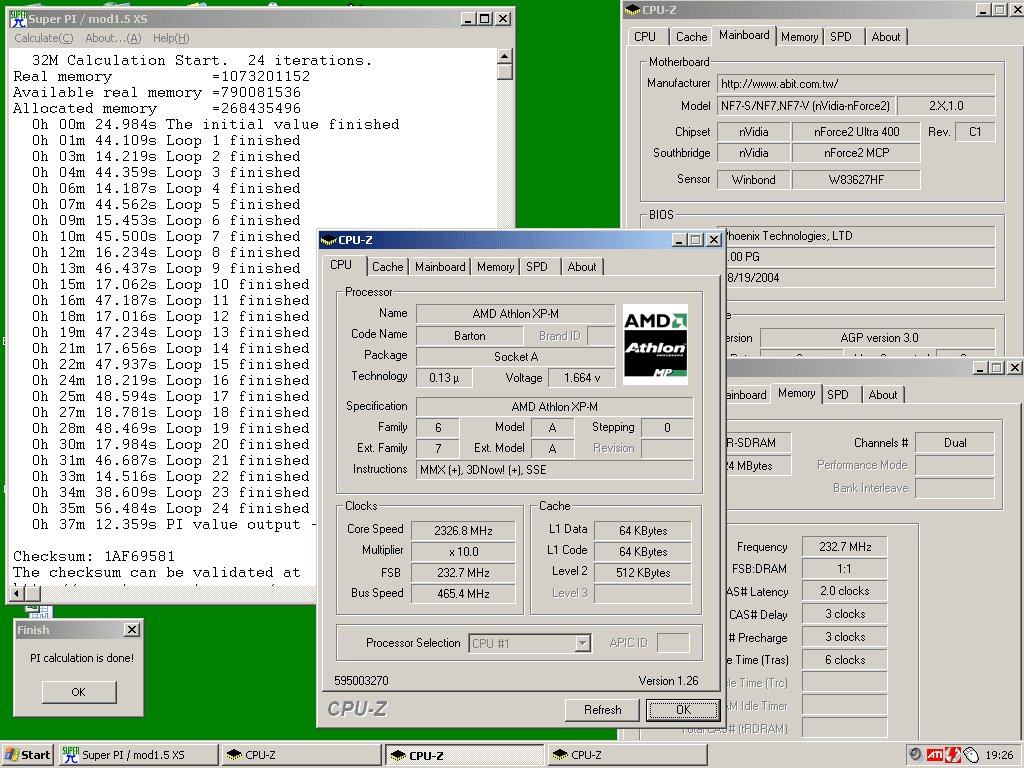Open the ATI tray icon
Image resolution: width=1024 pixels, height=768 pixels.
934,755
